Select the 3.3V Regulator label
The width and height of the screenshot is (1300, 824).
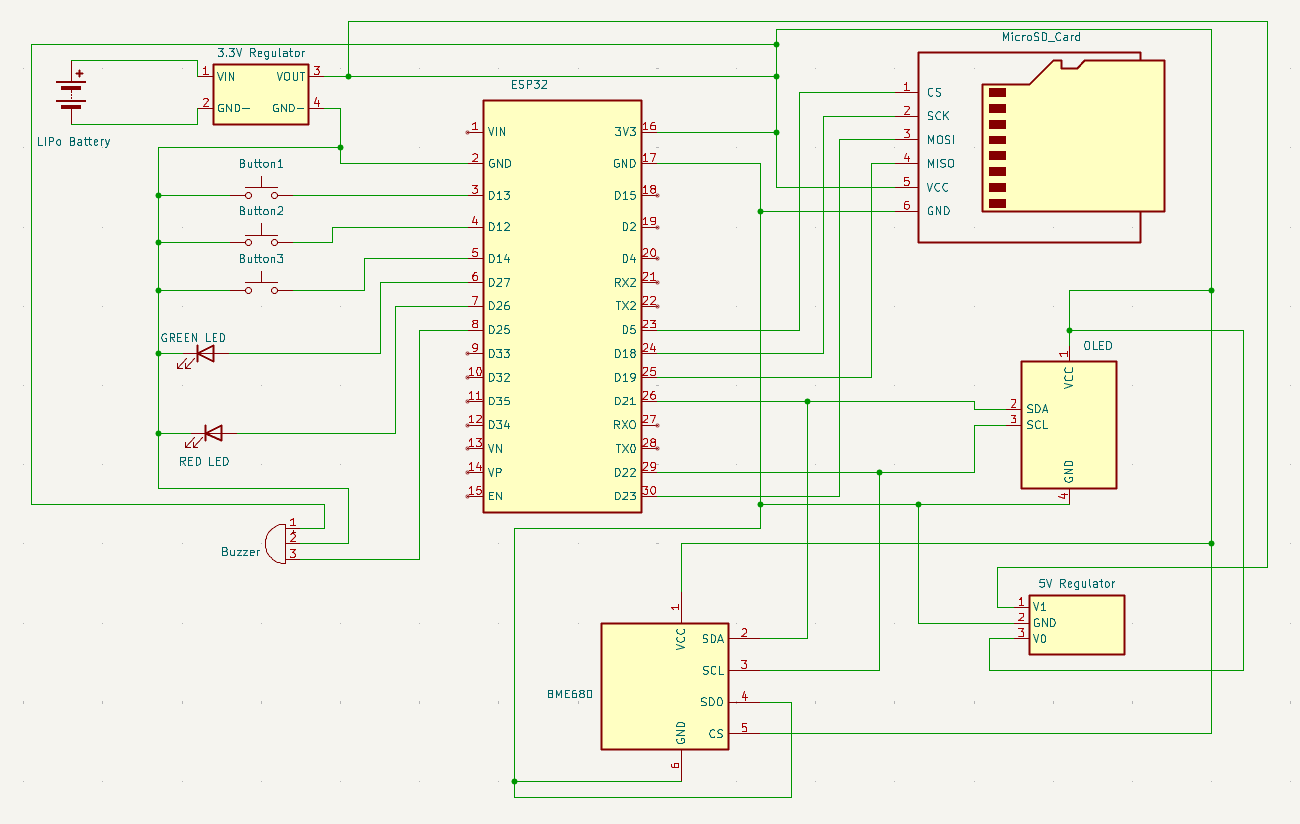pos(260,53)
